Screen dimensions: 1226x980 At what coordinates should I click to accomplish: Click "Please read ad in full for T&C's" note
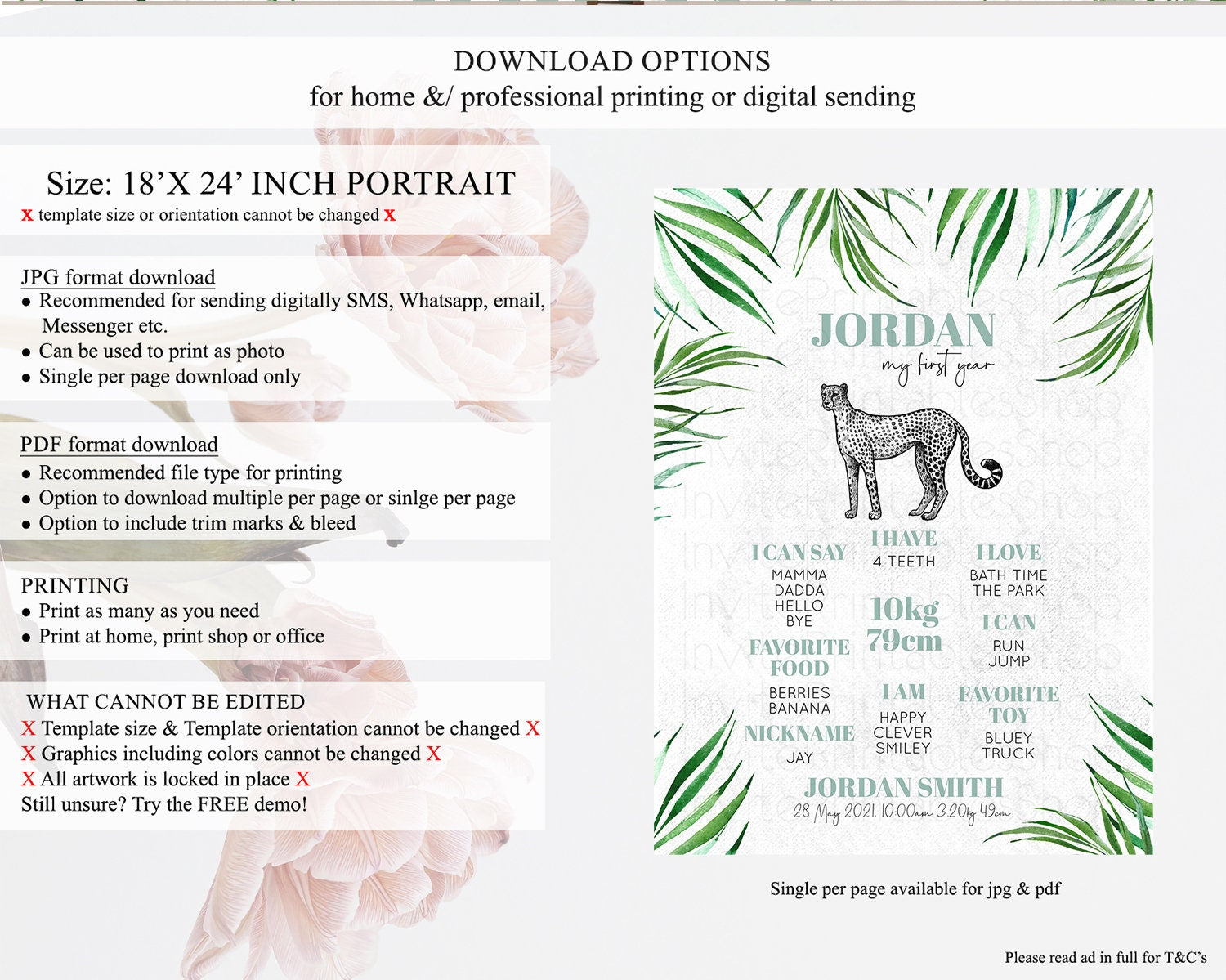1105,957
